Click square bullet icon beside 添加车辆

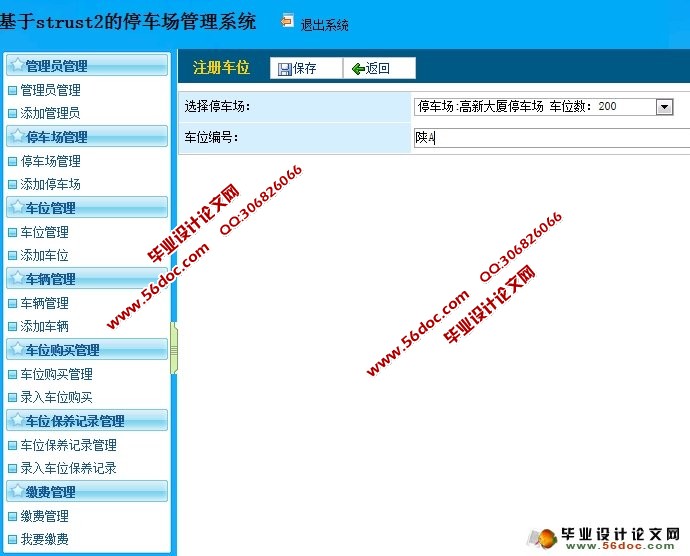(x=13, y=326)
